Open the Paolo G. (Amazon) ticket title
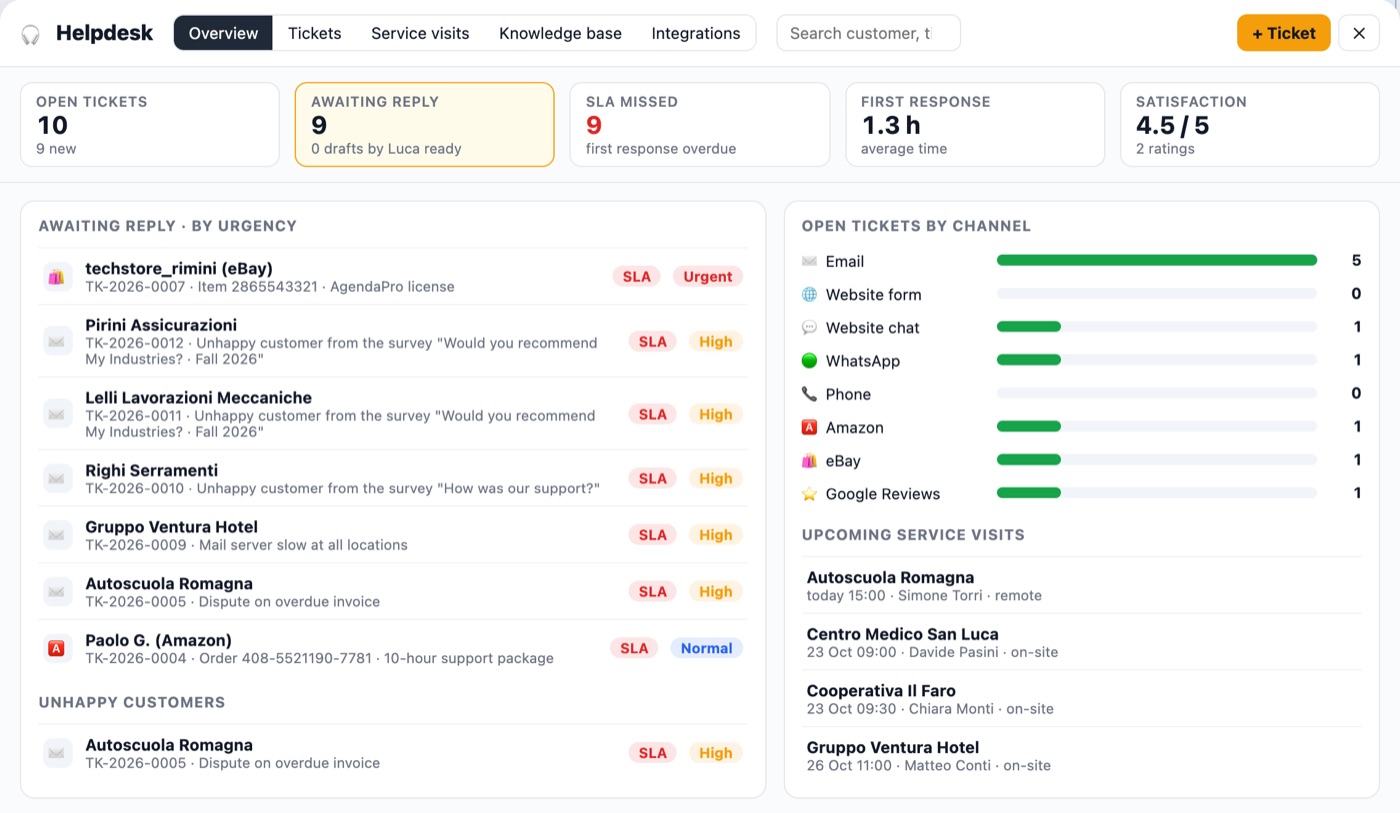 pyautogui.click(x=158, y=640)
